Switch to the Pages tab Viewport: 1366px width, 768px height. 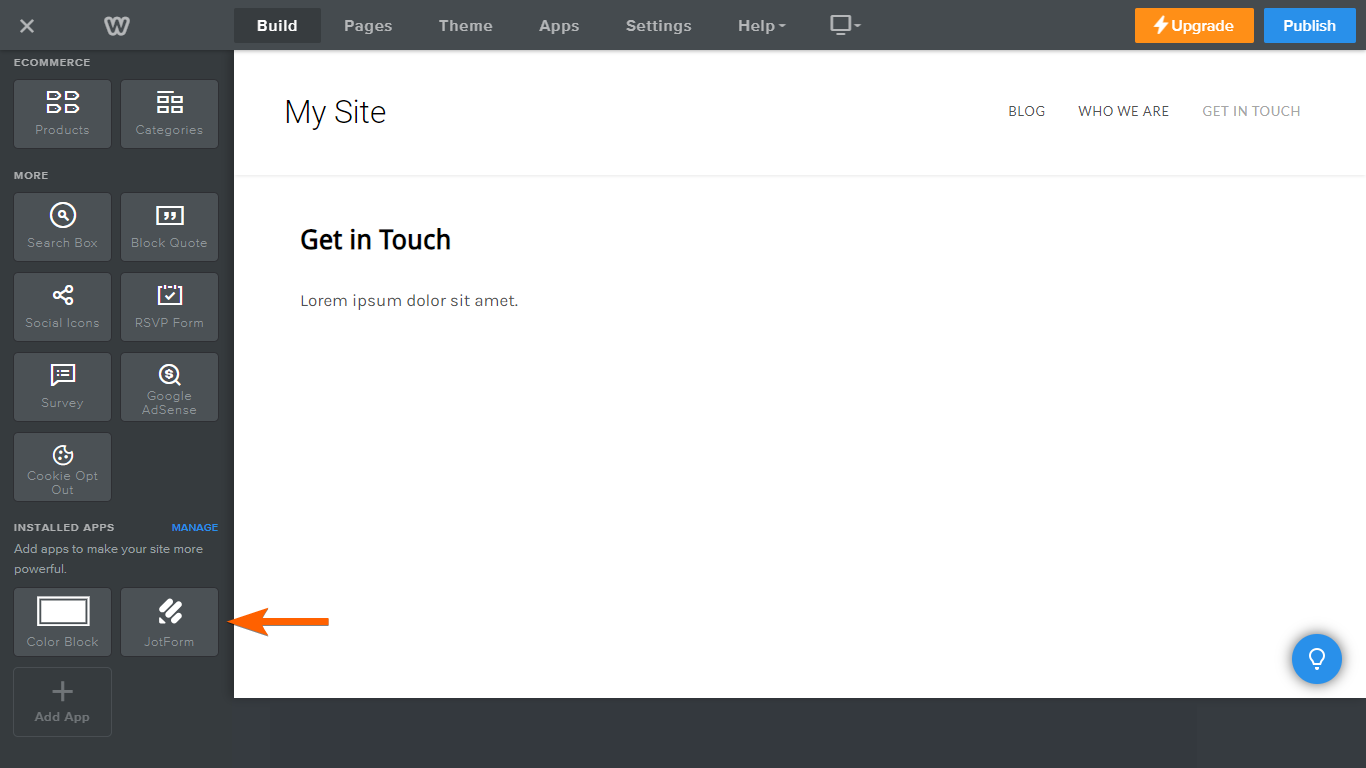coord(368,26)
